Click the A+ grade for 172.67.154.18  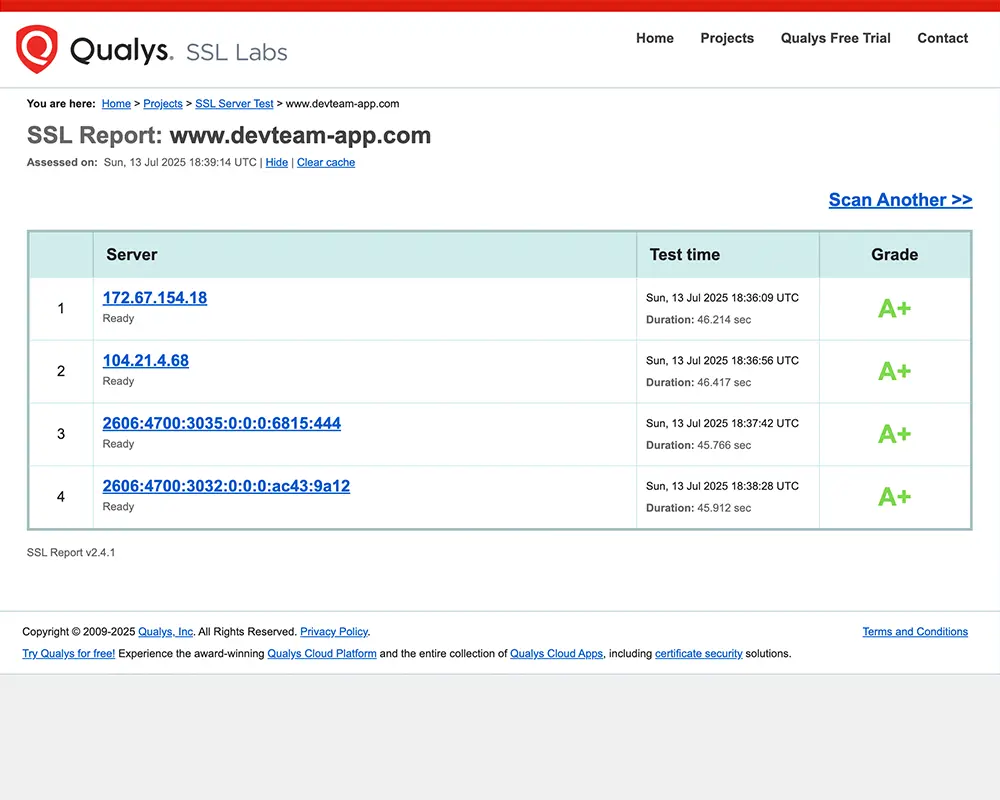point(894,309)
